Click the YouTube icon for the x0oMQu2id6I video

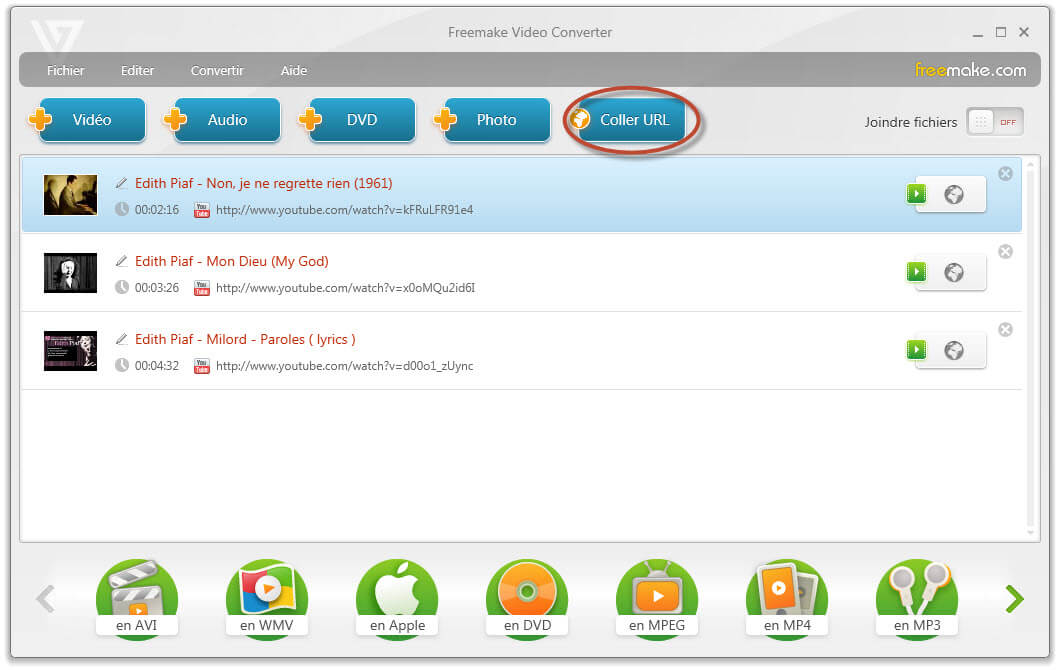click(x=201, y=288)
